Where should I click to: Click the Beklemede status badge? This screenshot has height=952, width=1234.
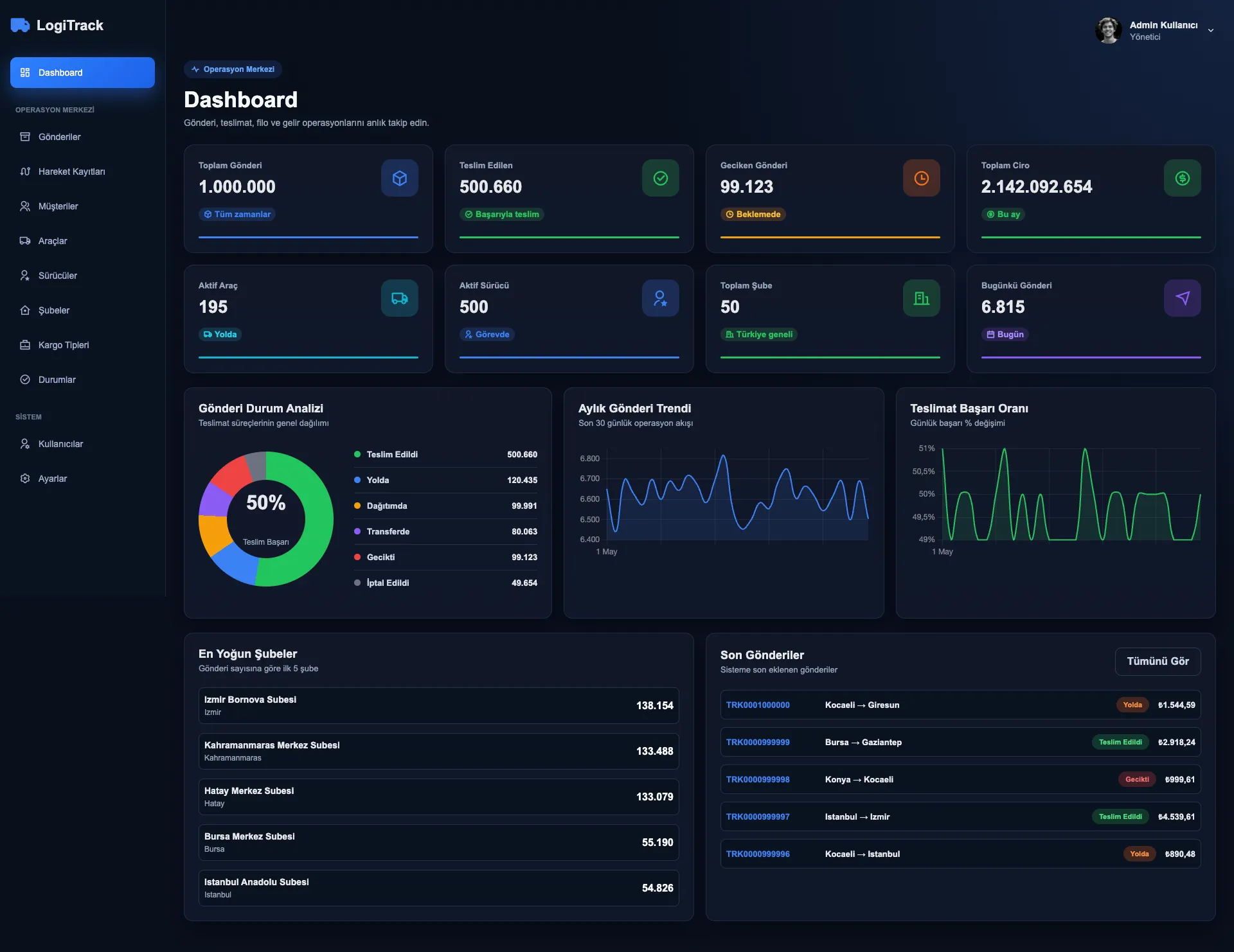click(x=753, y=215)
